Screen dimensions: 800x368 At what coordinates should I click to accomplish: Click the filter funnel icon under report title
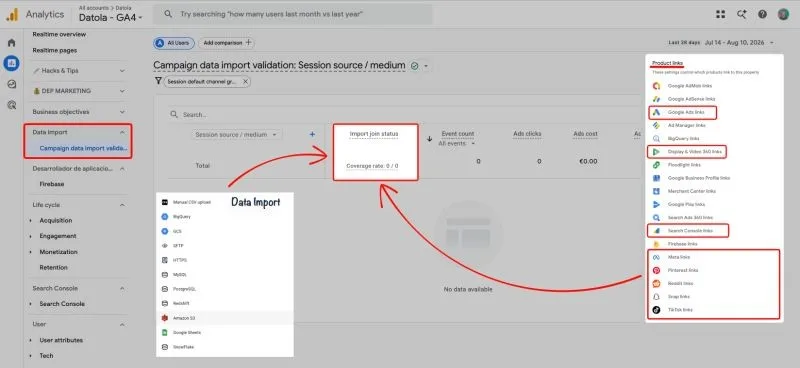(x=158, y=81)
